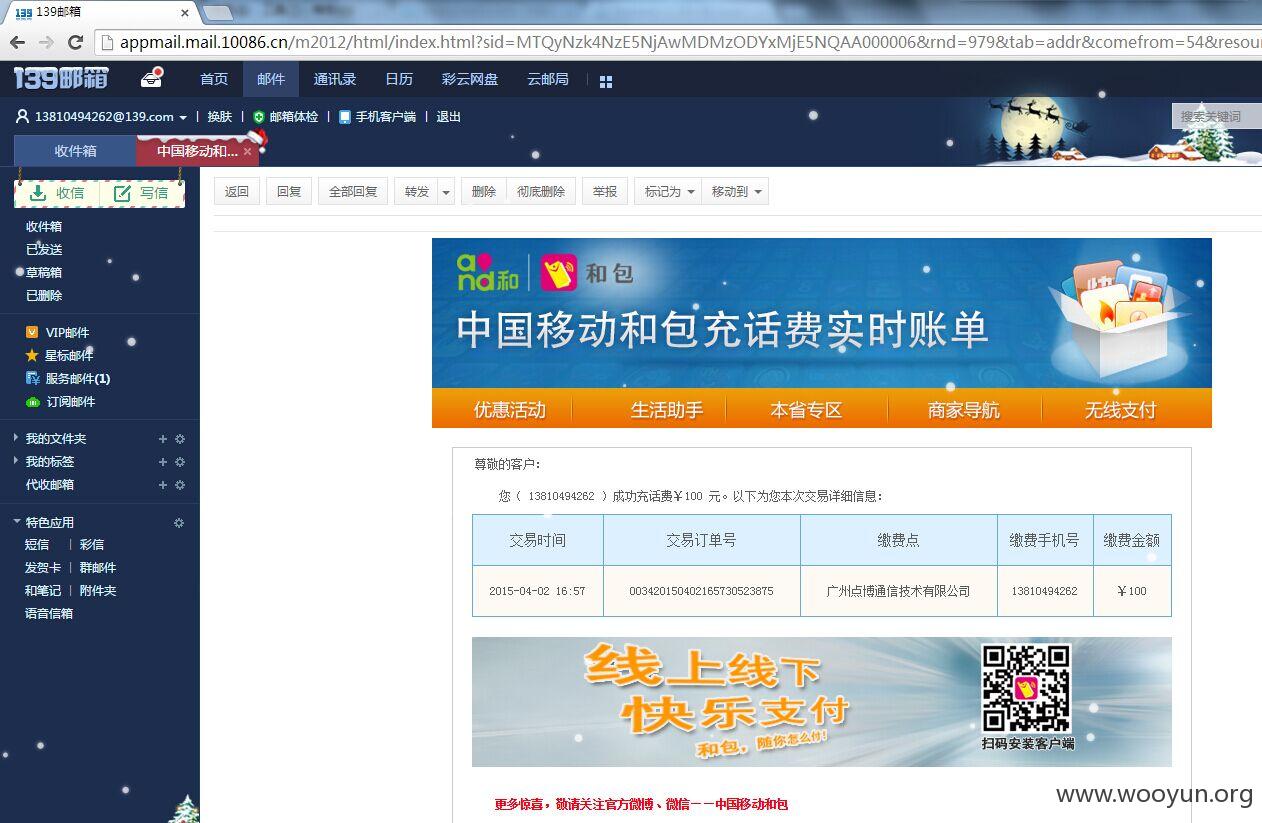The height and width of the screenshot is (823, 1262).
Task: Click the 邮箱体检 shield icon
Action: tap(259, 117)
